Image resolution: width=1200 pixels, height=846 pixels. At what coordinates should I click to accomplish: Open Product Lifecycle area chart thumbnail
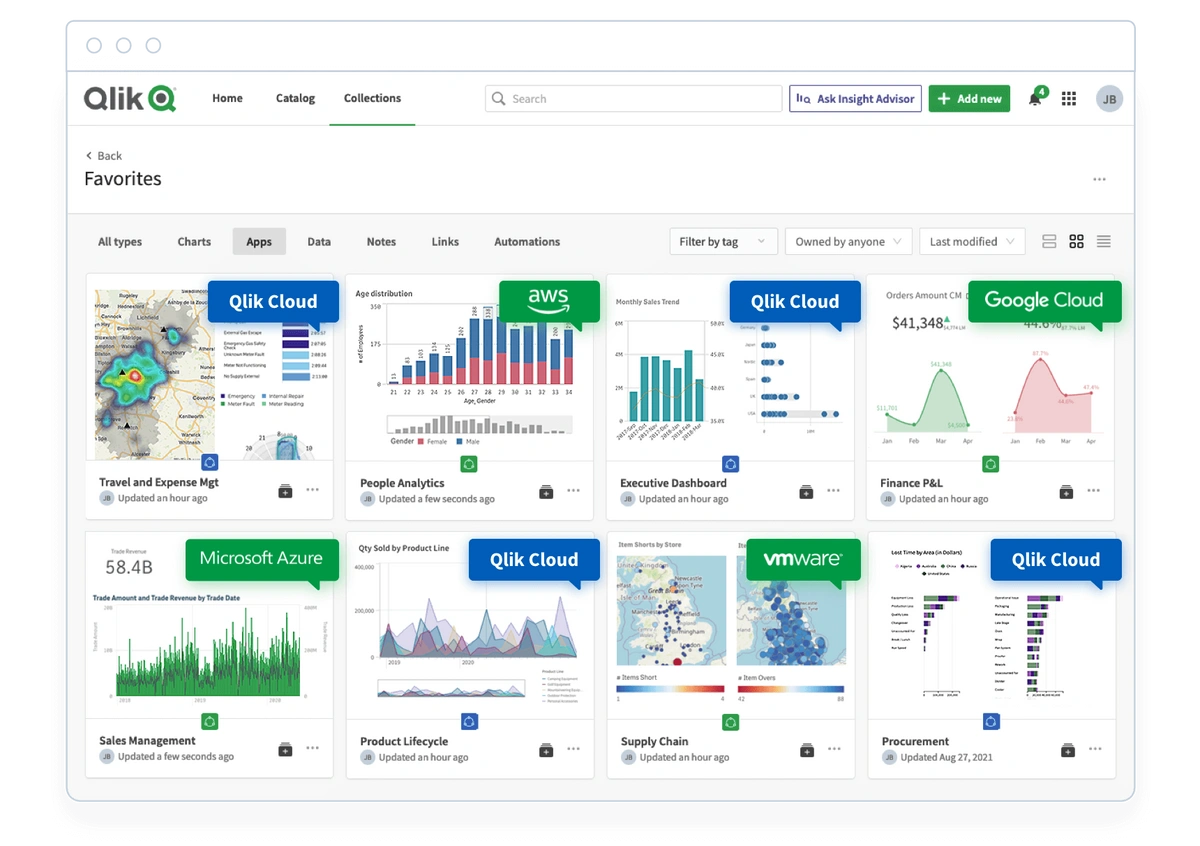(x=469, y=624)
